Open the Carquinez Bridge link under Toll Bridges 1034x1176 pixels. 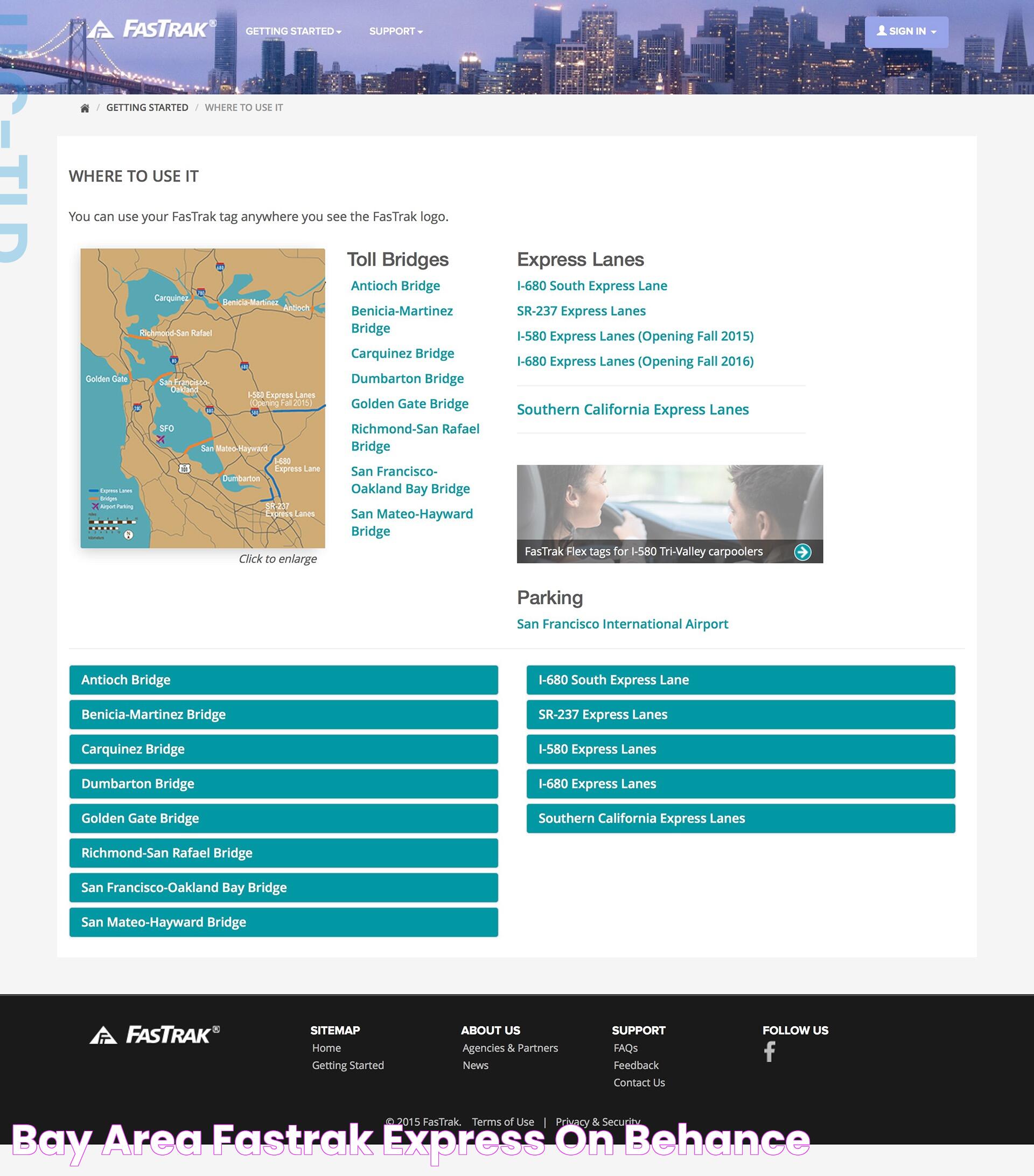pyautogui.click(x=402, y=353)
